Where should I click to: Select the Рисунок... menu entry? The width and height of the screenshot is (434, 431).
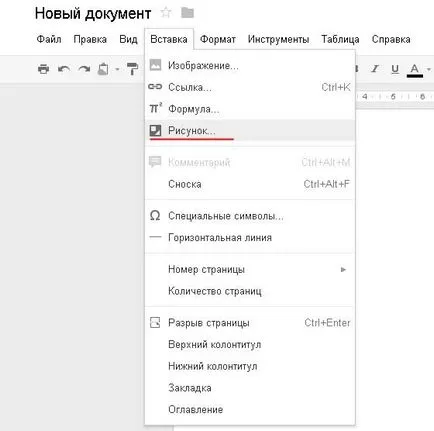[250, 130]
